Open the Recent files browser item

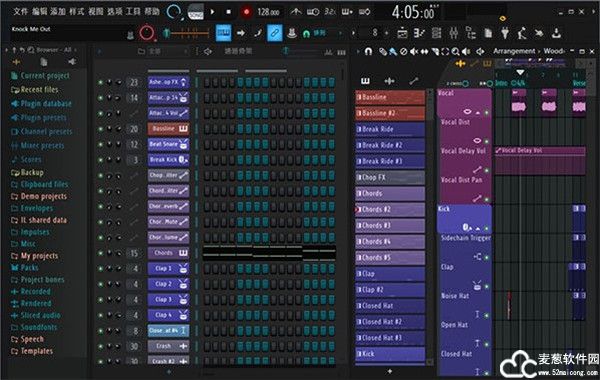(x=35, y=90)
